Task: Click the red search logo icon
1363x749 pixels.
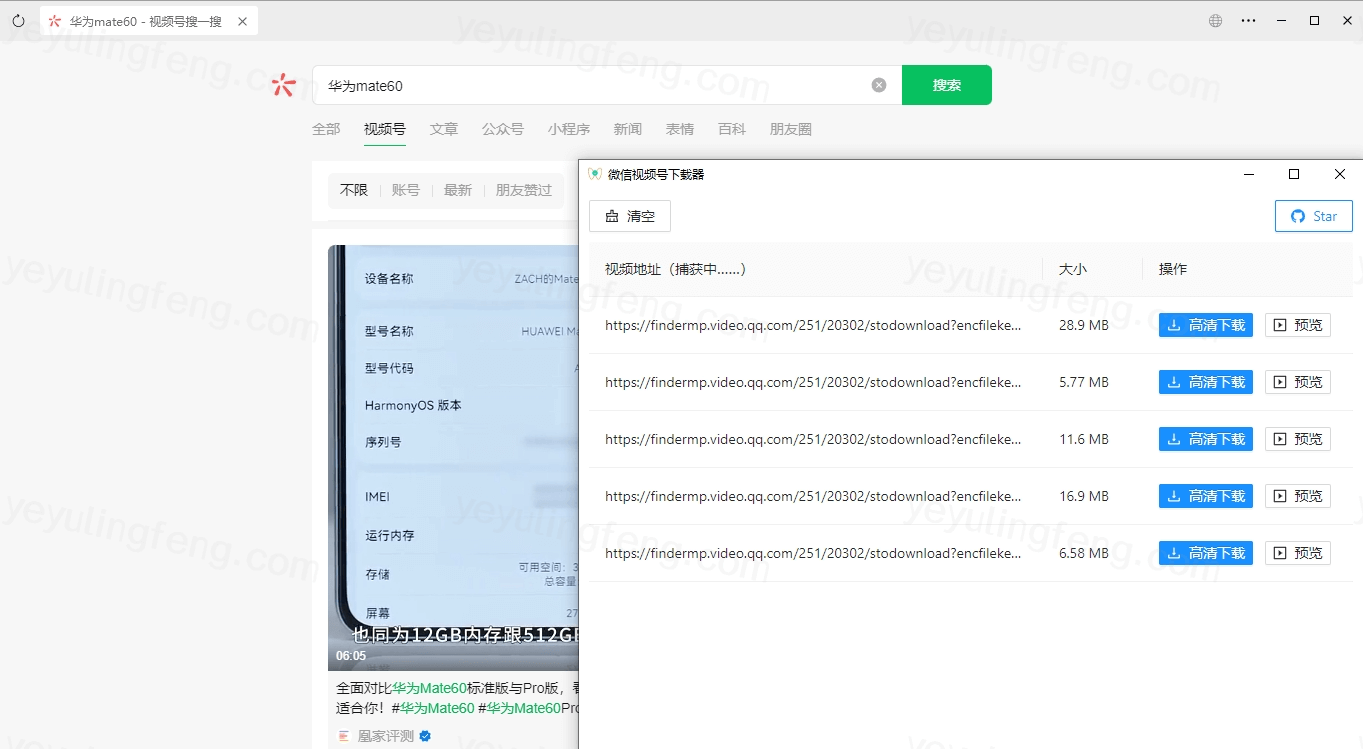Action: tap(284, 85)
